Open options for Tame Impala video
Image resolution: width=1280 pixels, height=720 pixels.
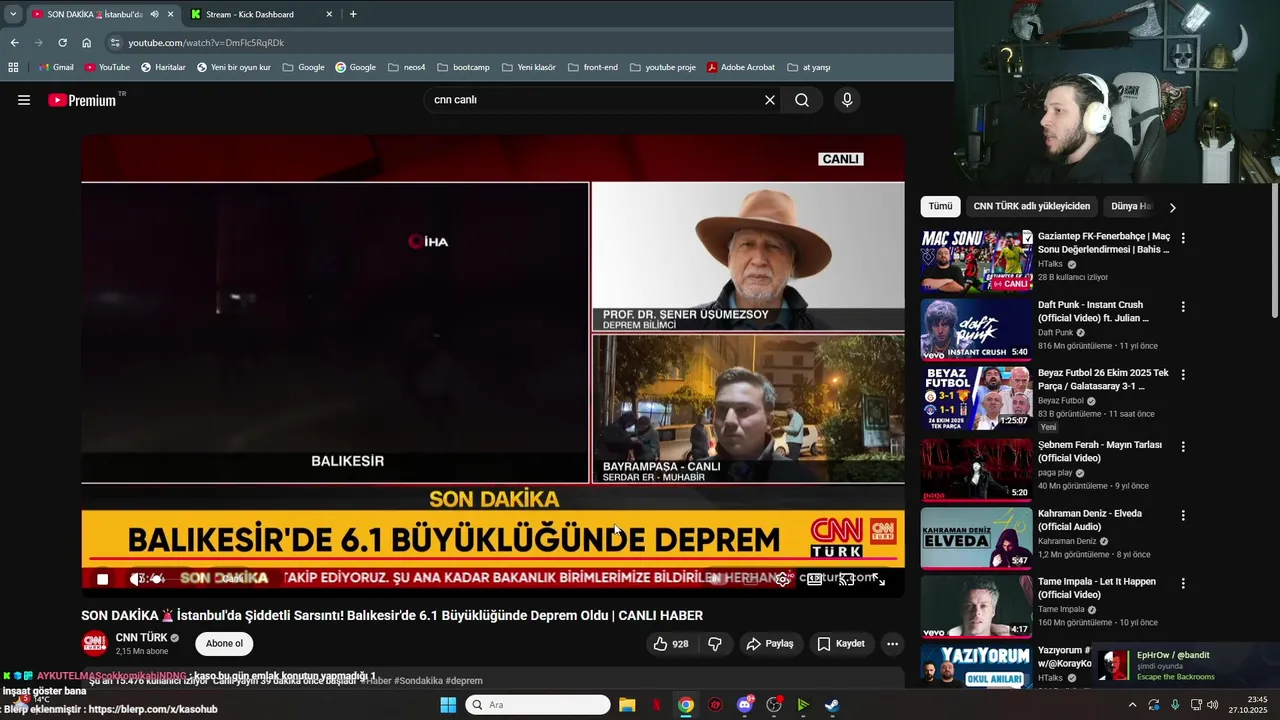pyautogui.click(x=1183, y=583)
